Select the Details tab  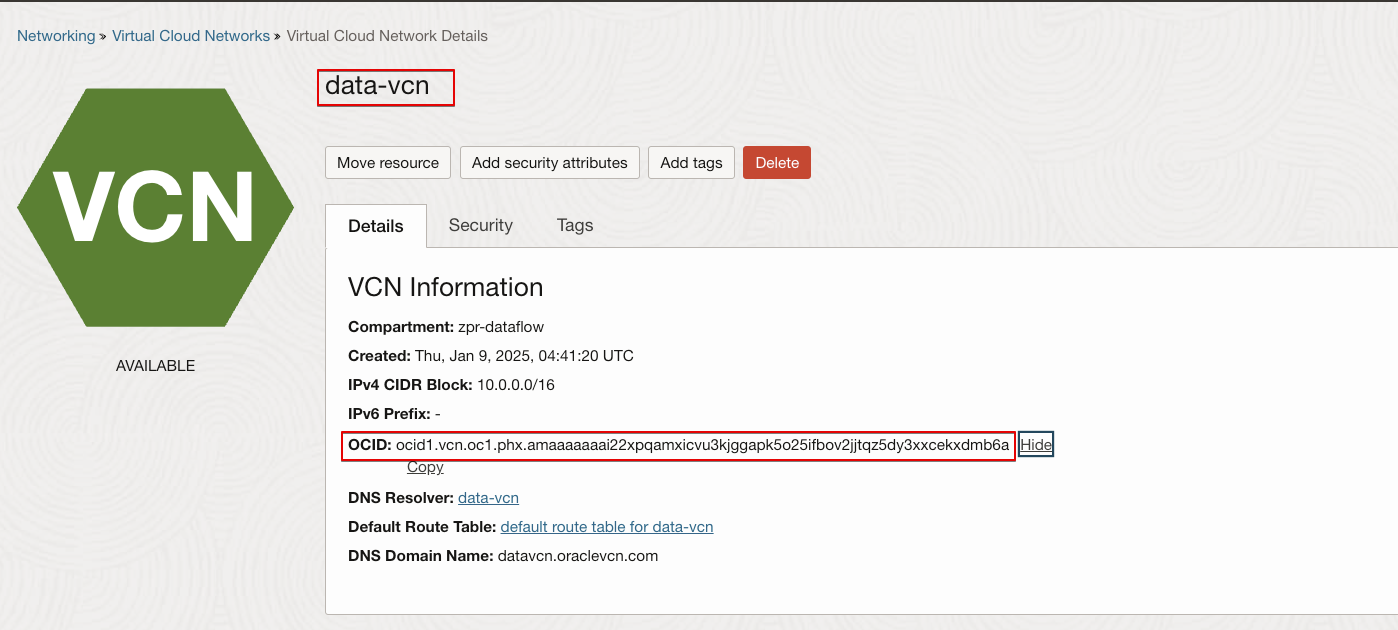[376, 226]
